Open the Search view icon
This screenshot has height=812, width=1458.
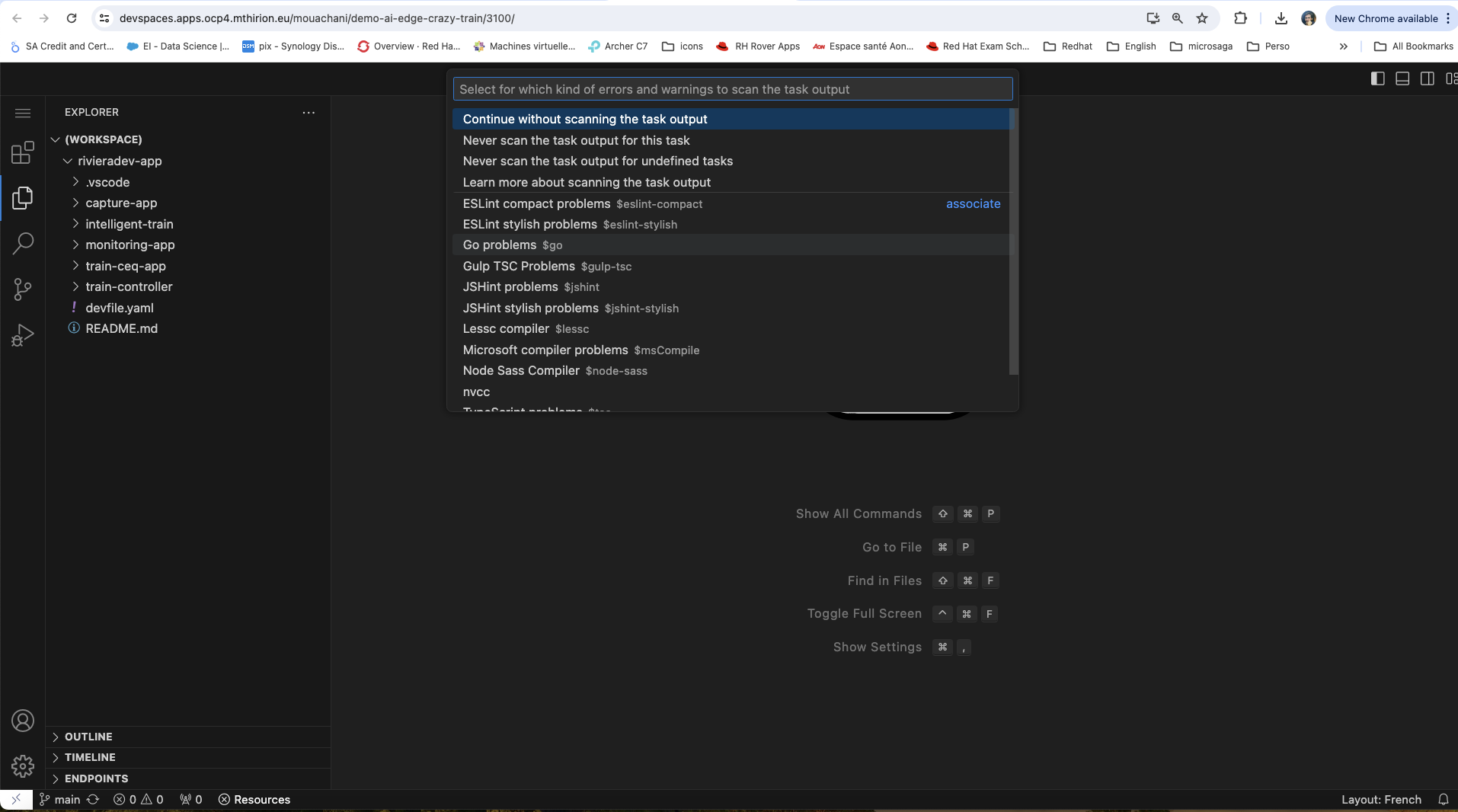tap(23, 244)
